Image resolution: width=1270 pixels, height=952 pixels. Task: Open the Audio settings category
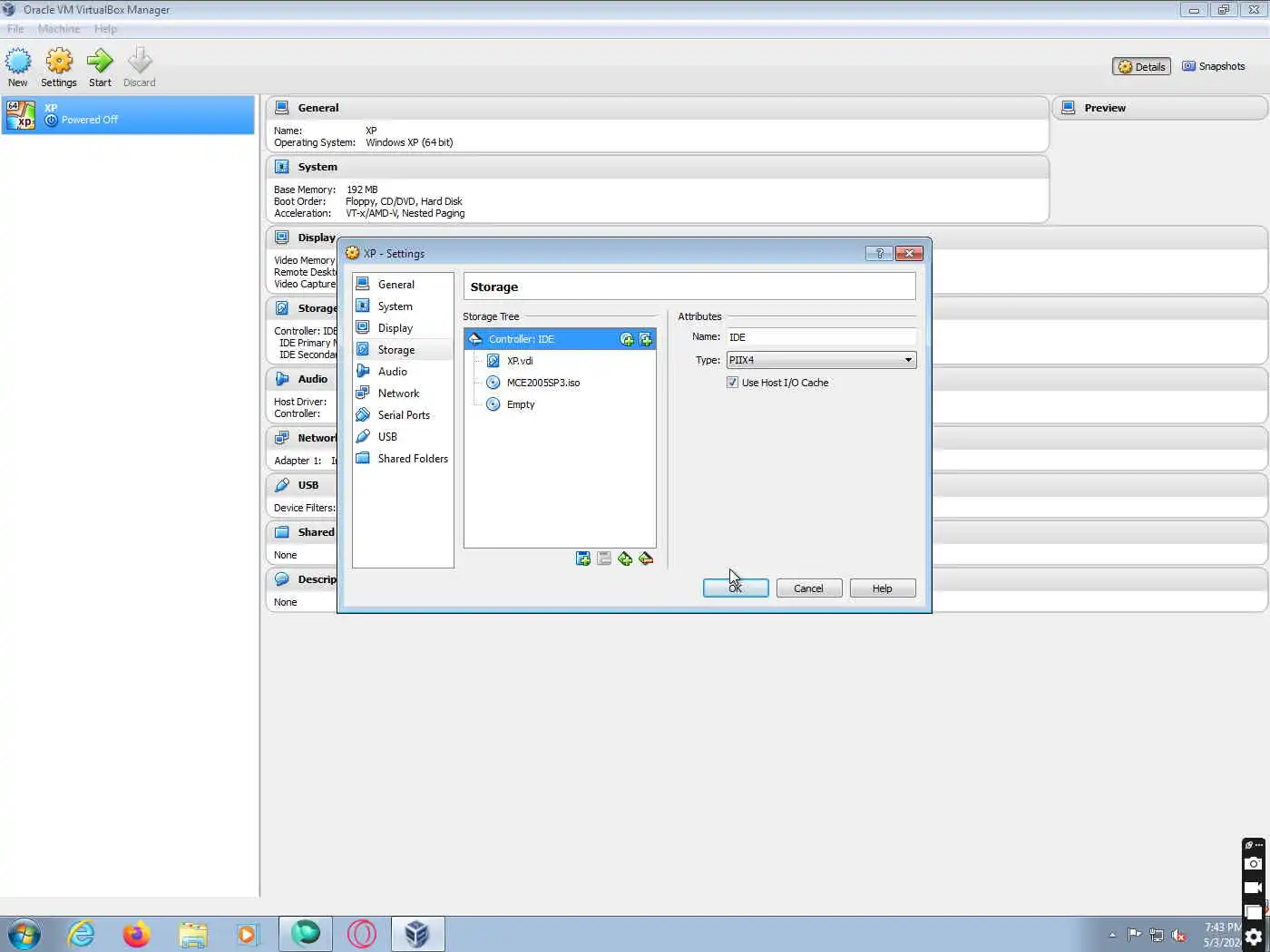pyautogui.click(x=403, y=372)
